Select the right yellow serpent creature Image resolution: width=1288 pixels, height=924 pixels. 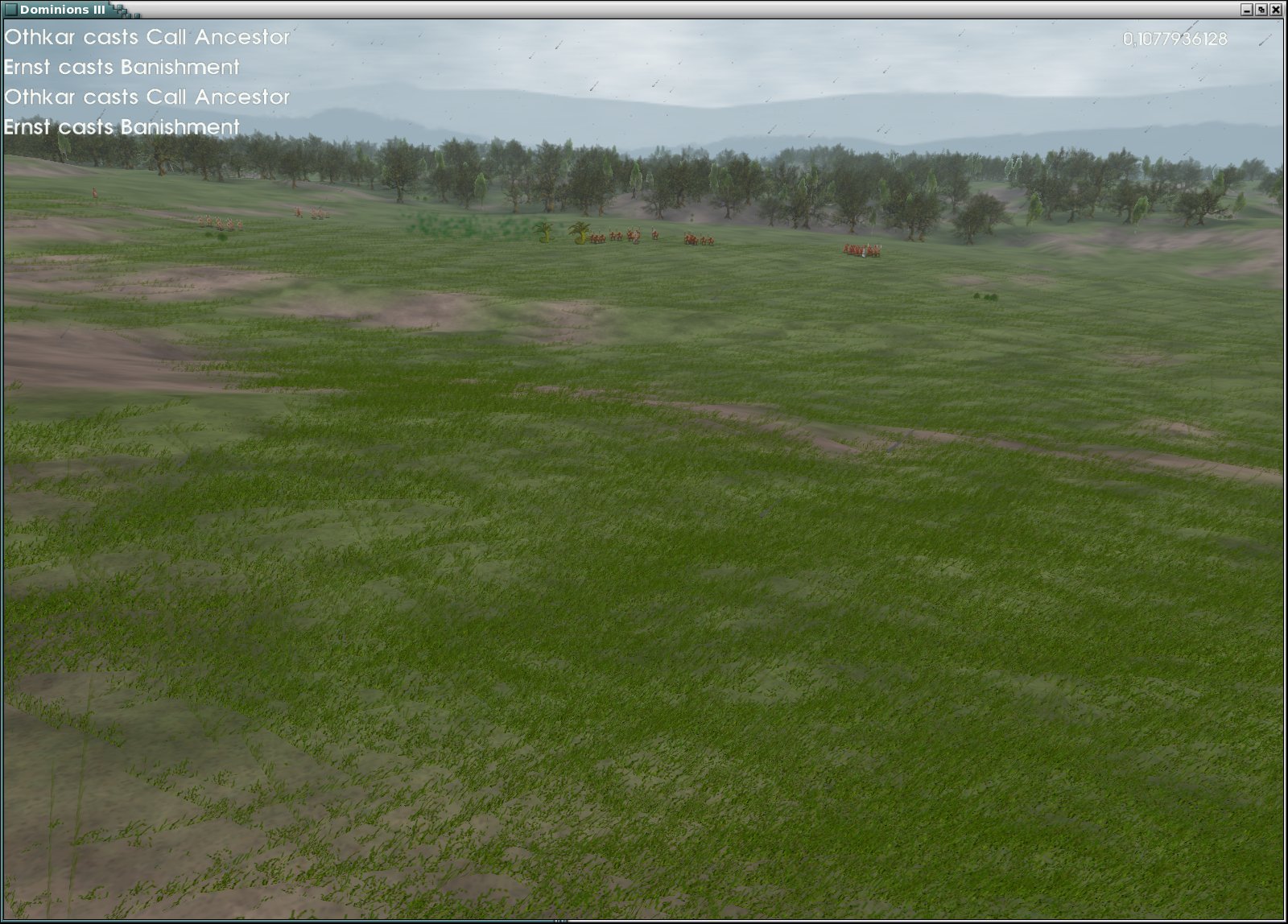pos(580,233)
